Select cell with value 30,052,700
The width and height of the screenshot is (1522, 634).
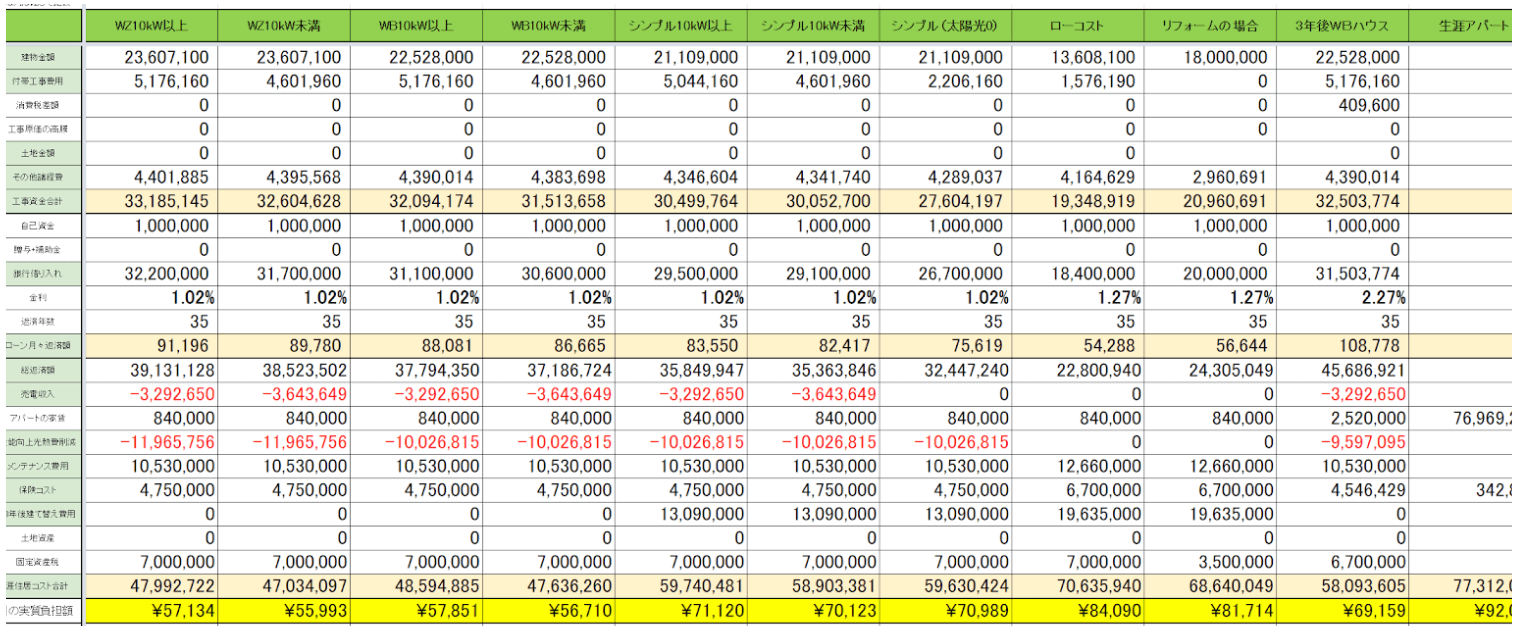(x=811, y=201)
